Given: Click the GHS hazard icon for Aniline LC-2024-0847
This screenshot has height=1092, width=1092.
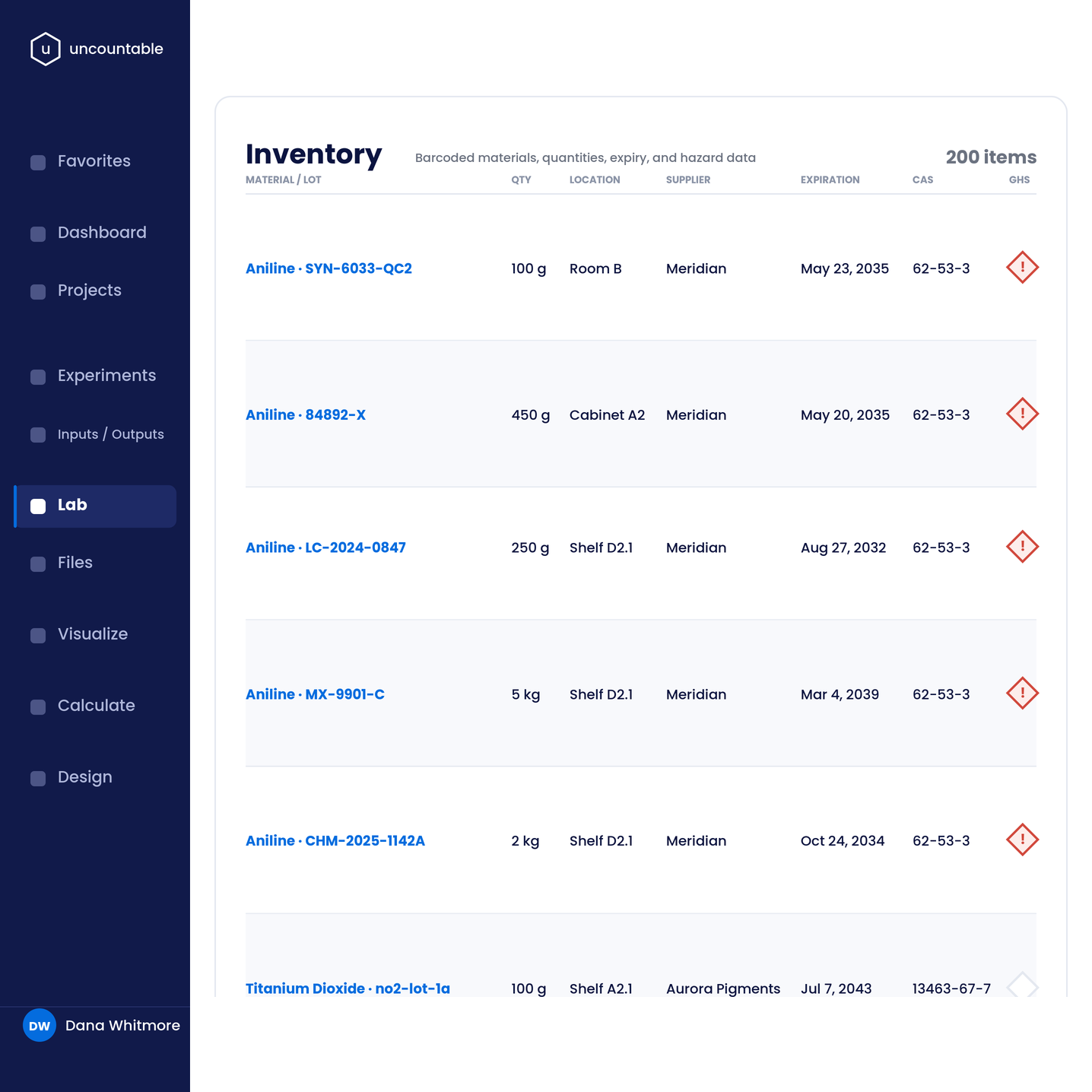Looking at the screenshot, I should tap(1022, 547).
